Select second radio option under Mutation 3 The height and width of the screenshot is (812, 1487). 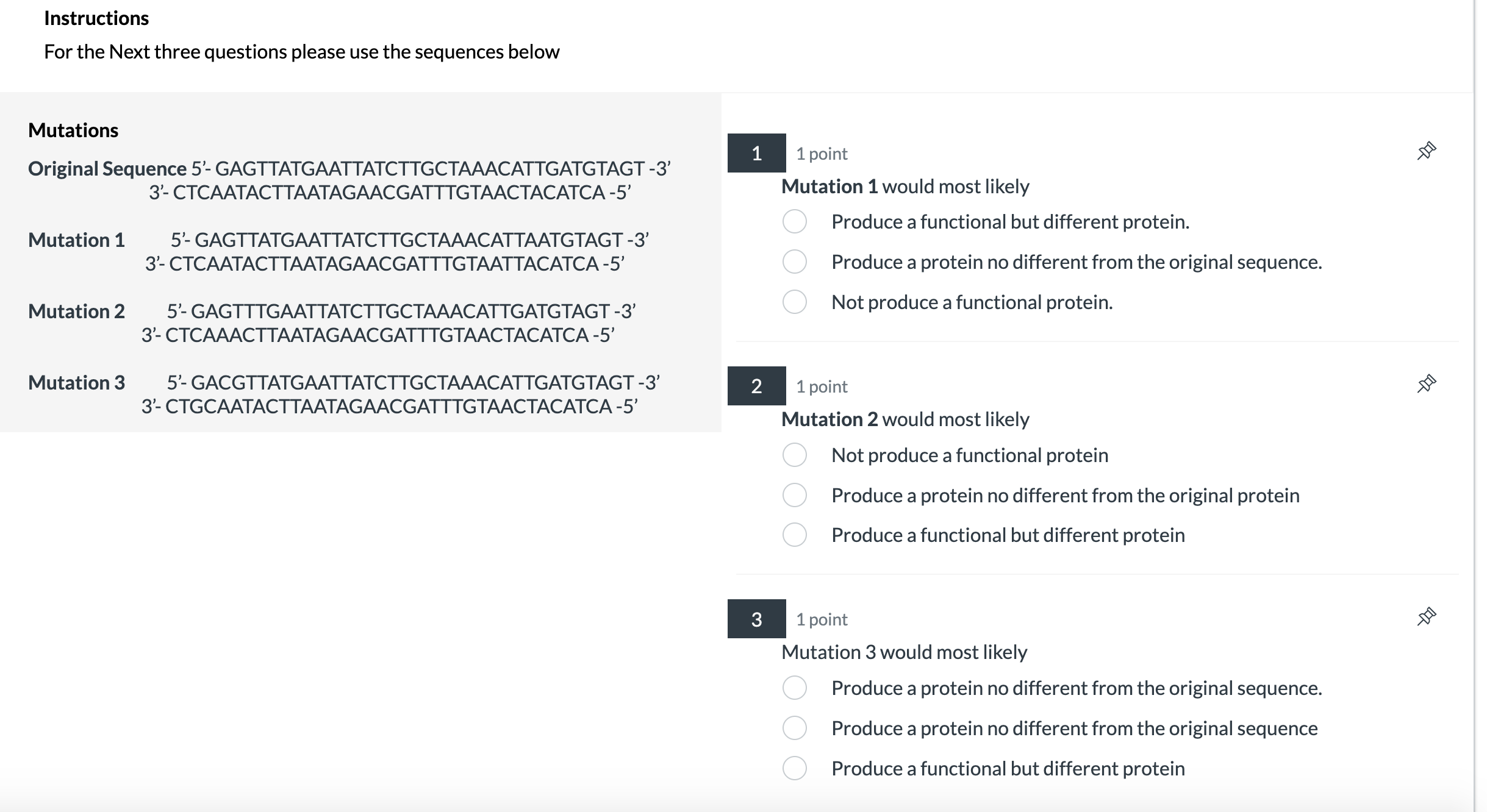pyautogui.click(x=795, y=728)
